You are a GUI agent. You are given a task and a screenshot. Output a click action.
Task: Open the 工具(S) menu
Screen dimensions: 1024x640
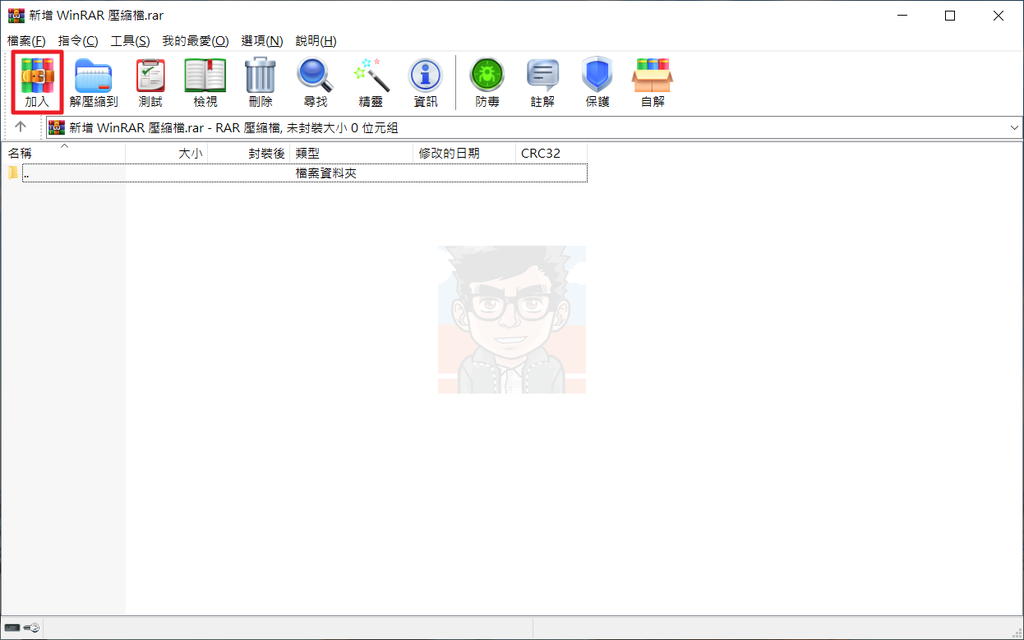(x=130, y=40)
